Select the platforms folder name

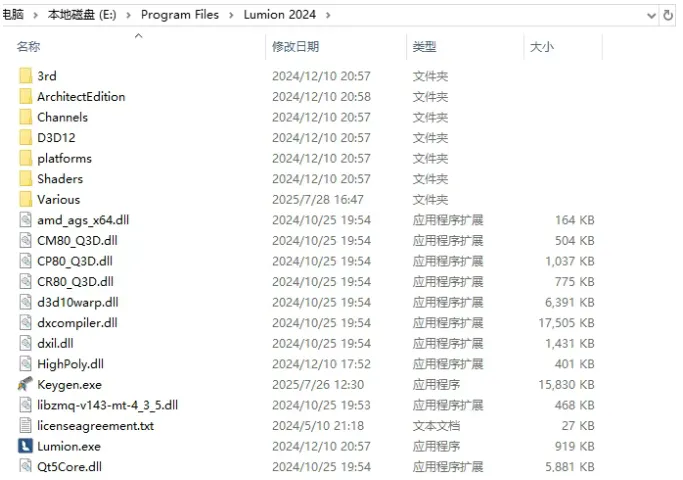(x=64, y=158)
